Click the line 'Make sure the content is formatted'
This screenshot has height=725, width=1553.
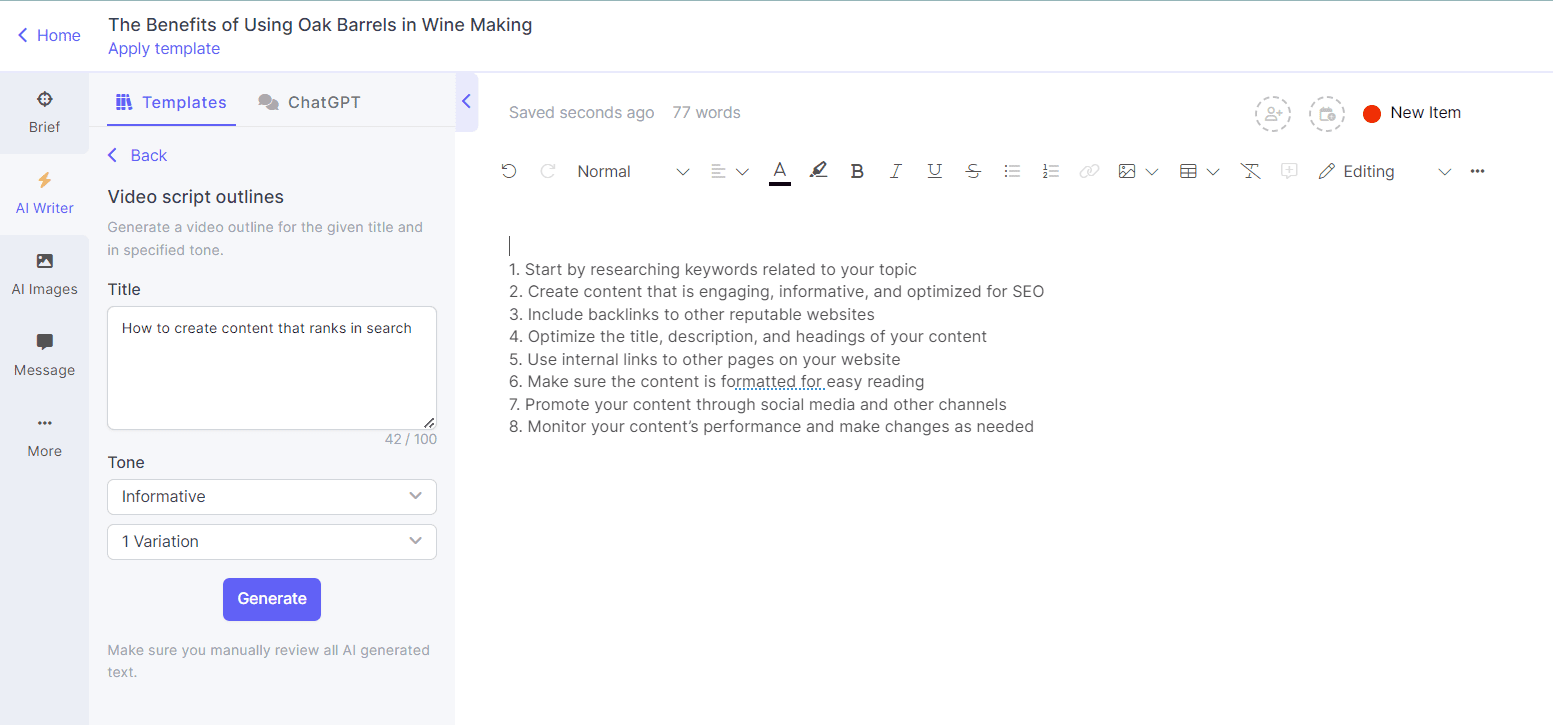pyautogui.click(x=717, y=381)
